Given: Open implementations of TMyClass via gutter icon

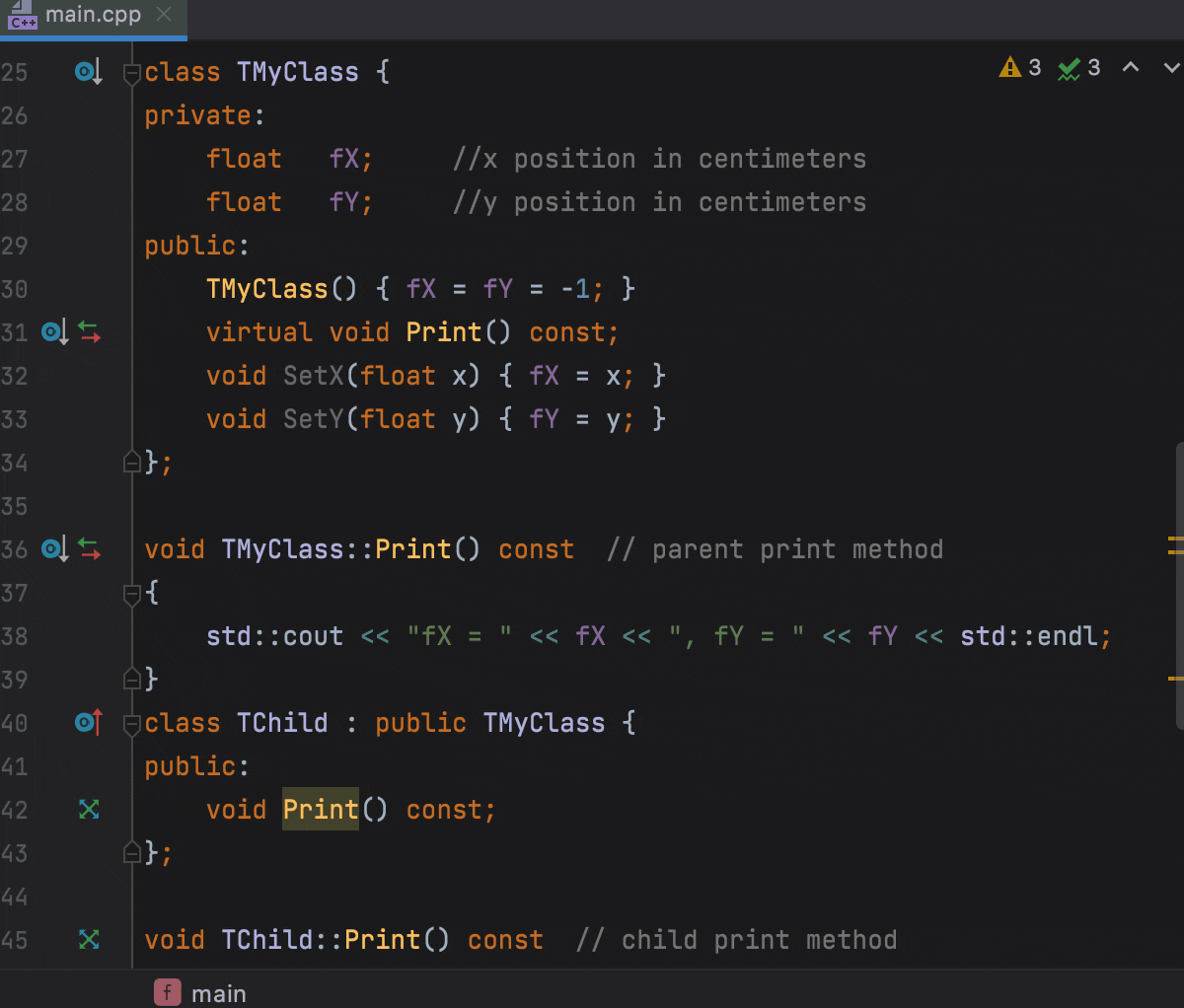Looking at the screenshot, I should pos(87,71).
